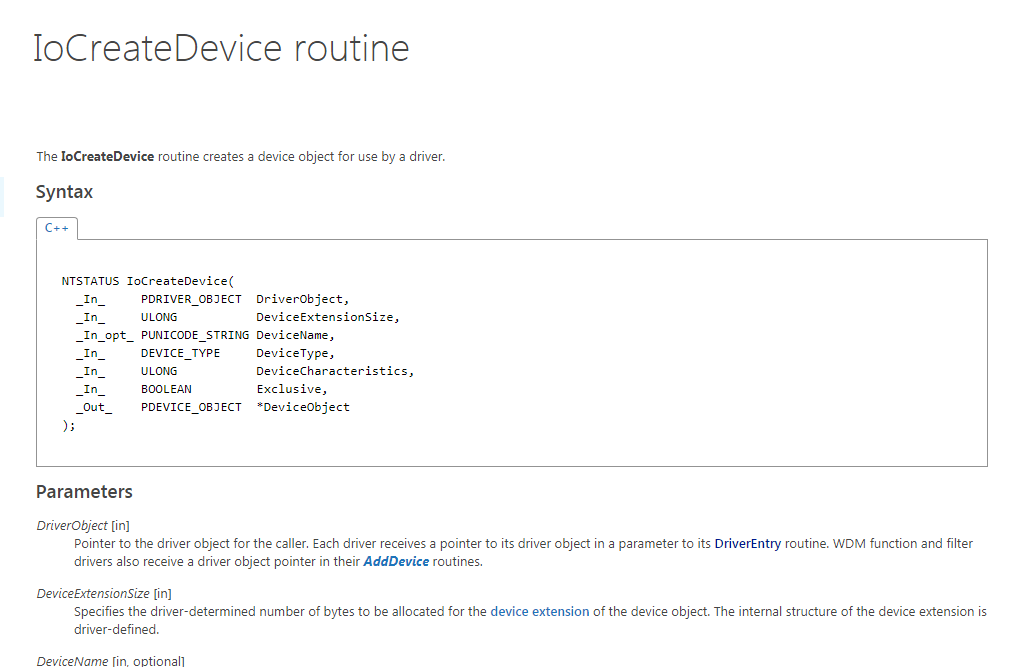Open the device extension link
The height and width of the screenshot is (667, 1015).
point(539,611)
